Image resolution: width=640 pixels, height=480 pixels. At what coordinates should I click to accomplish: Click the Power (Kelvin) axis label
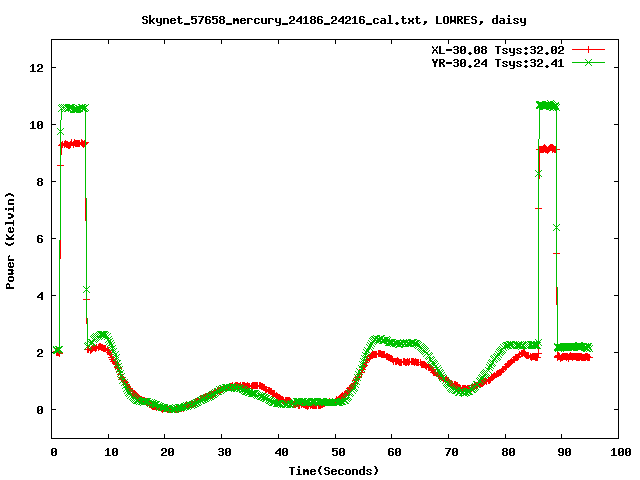10,241
